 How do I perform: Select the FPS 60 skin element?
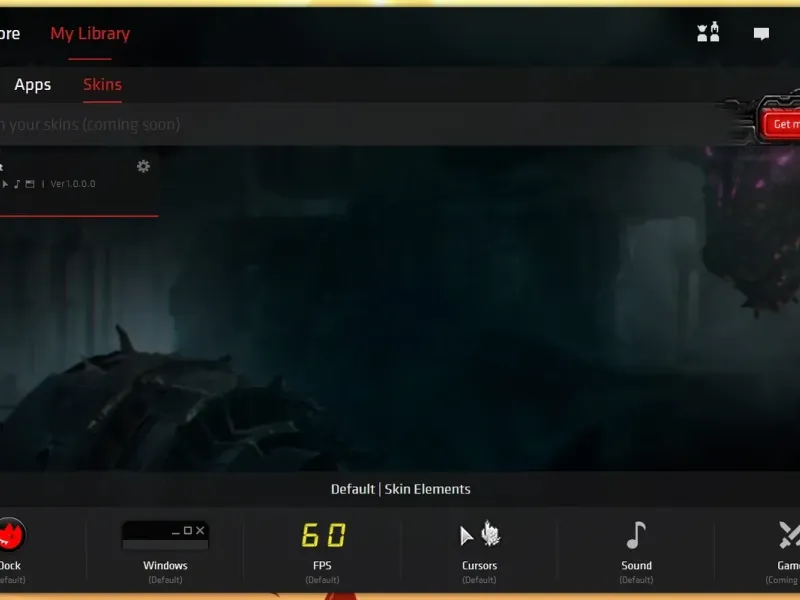322,551
